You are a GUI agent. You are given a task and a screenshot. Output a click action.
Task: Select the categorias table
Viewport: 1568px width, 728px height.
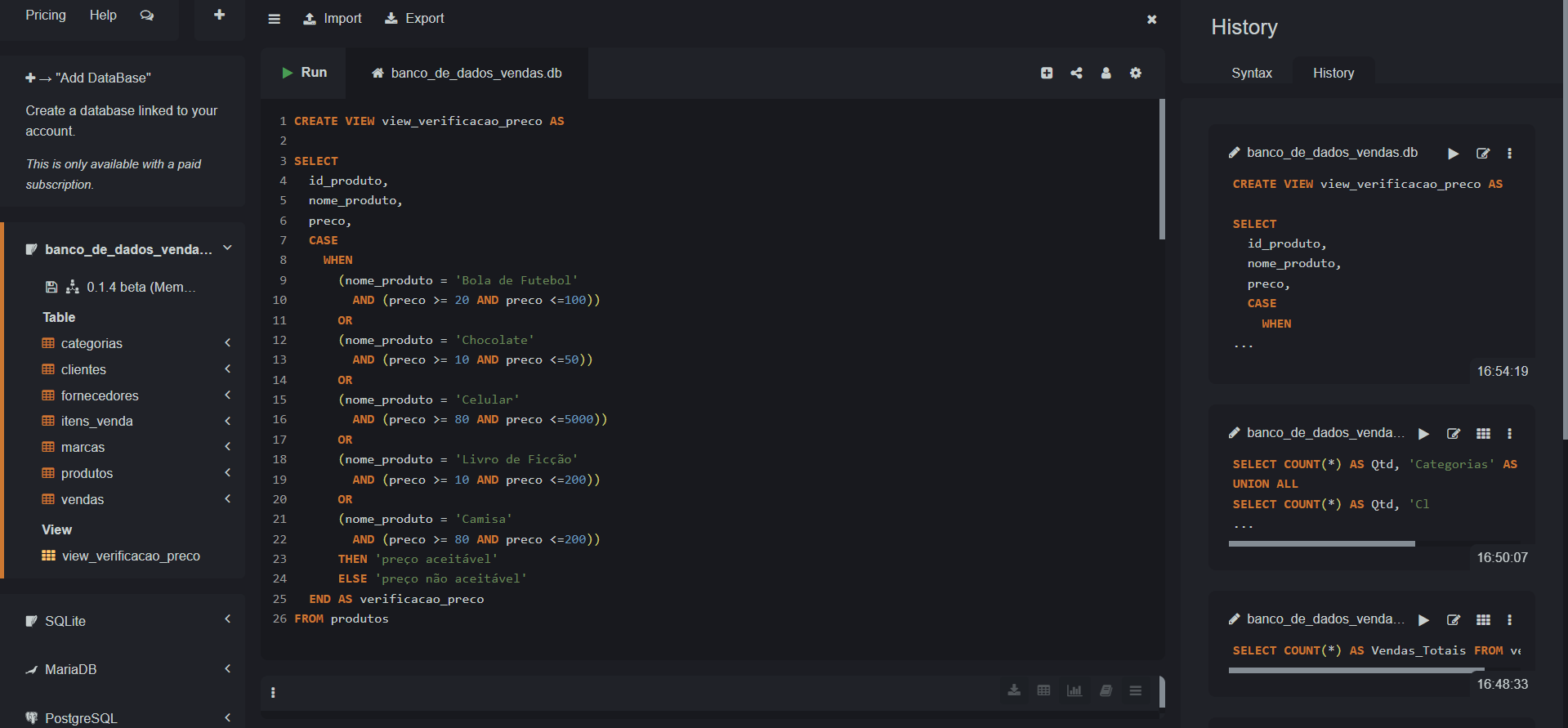pos(92,344)
